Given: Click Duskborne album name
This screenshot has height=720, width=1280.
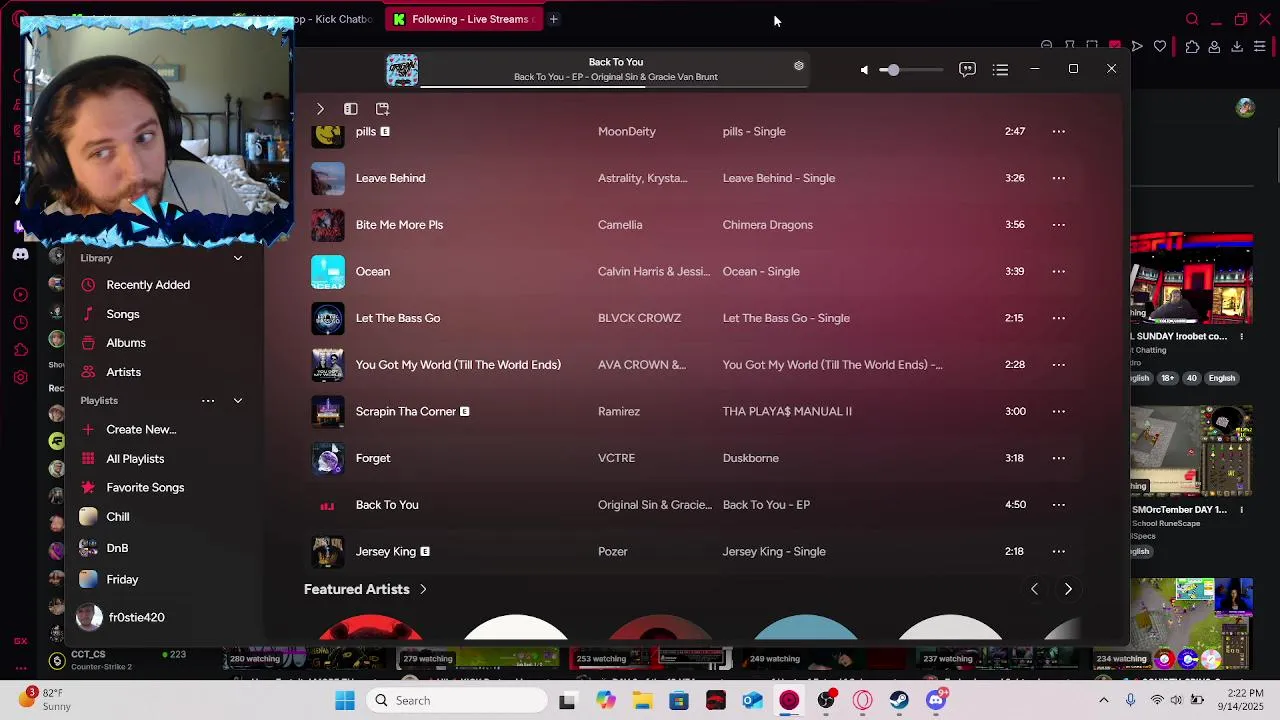Looking at the screenshot, I should tap(751, 458).
